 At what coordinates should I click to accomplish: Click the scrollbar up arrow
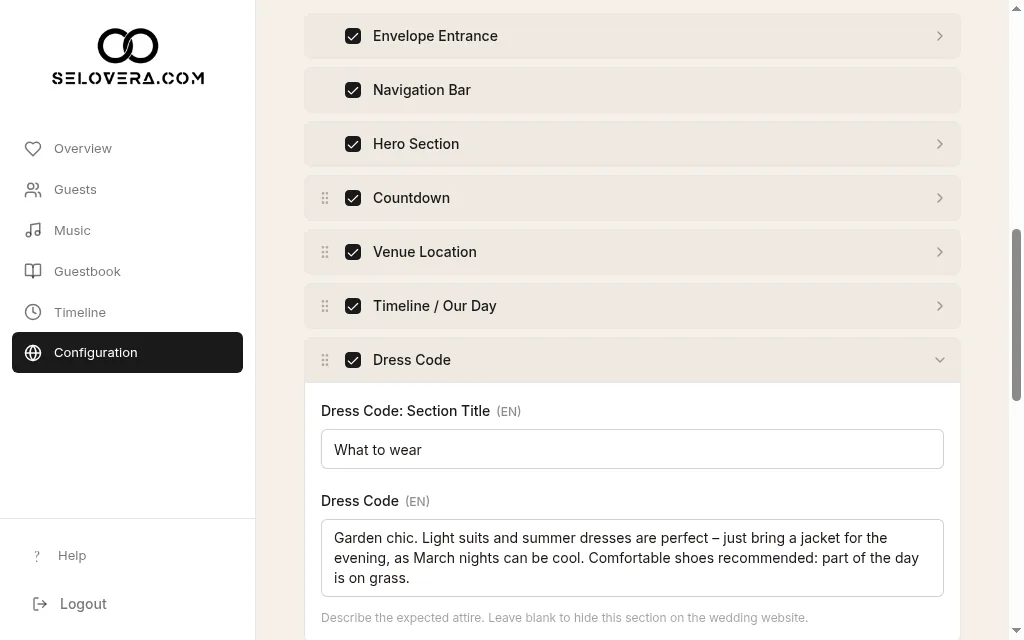tap(1016, 8)
